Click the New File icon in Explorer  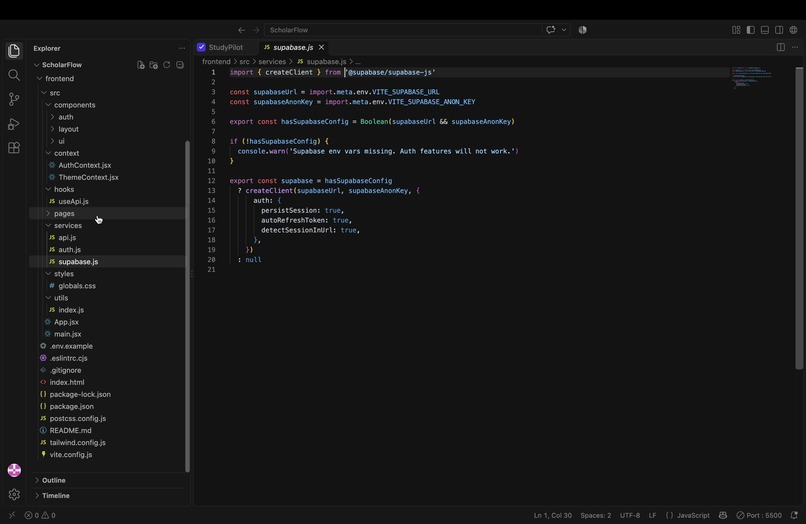(x=140, y=65)
